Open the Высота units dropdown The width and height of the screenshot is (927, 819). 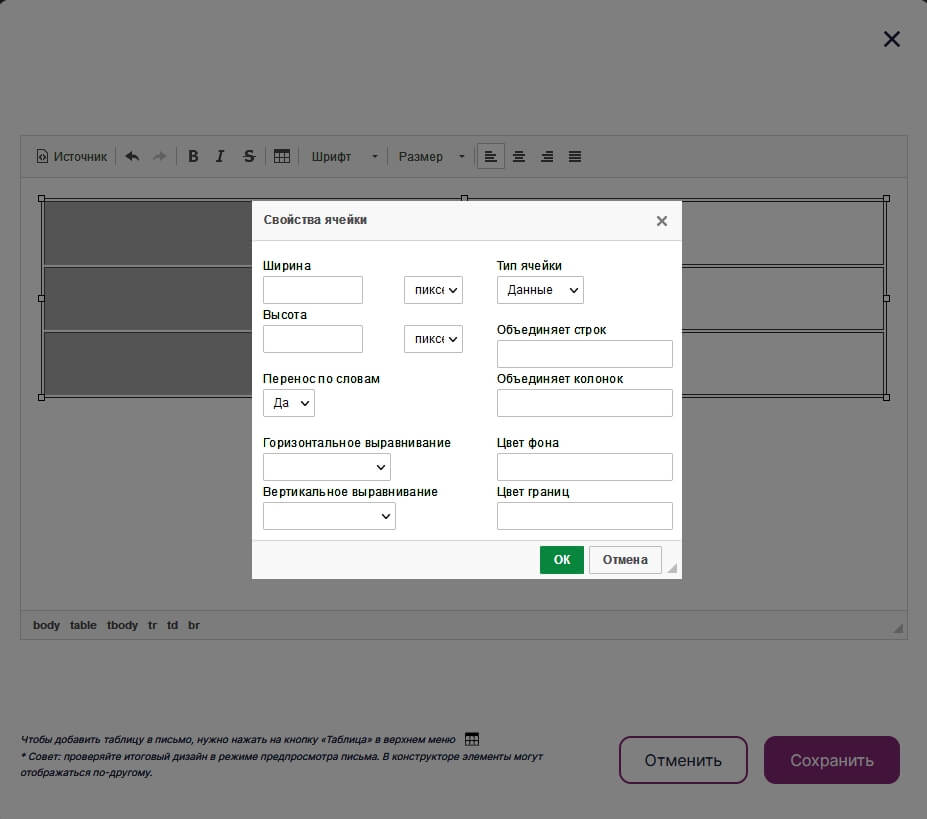[433, 339]
